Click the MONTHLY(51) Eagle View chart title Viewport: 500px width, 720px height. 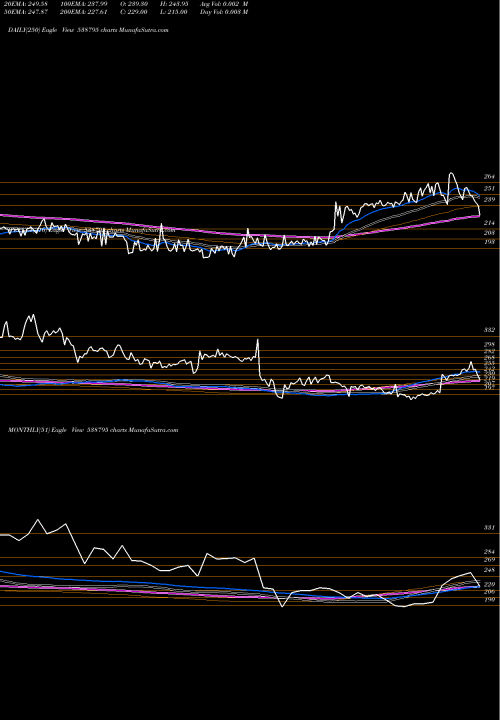[x=93, y=430]
